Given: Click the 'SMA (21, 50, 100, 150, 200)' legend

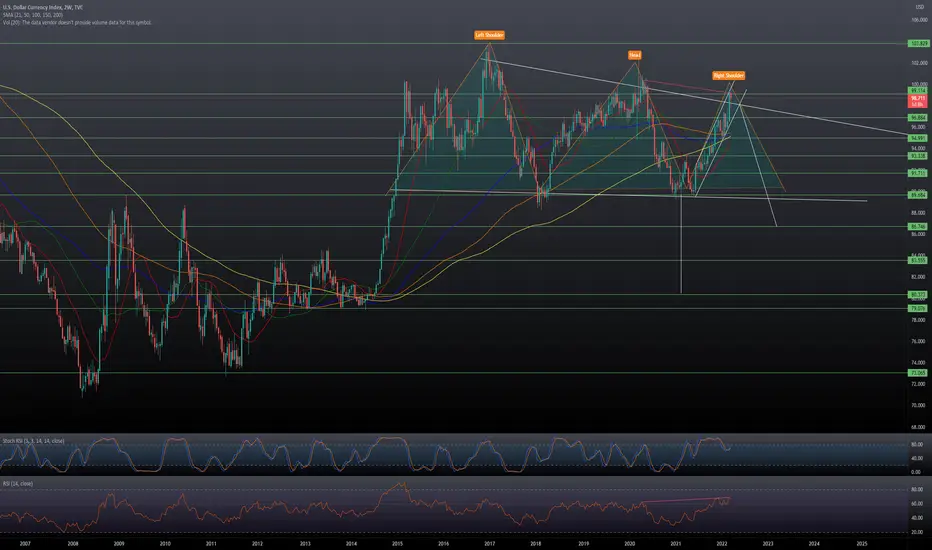Looking at the screenshot, I should coord(33,15).
